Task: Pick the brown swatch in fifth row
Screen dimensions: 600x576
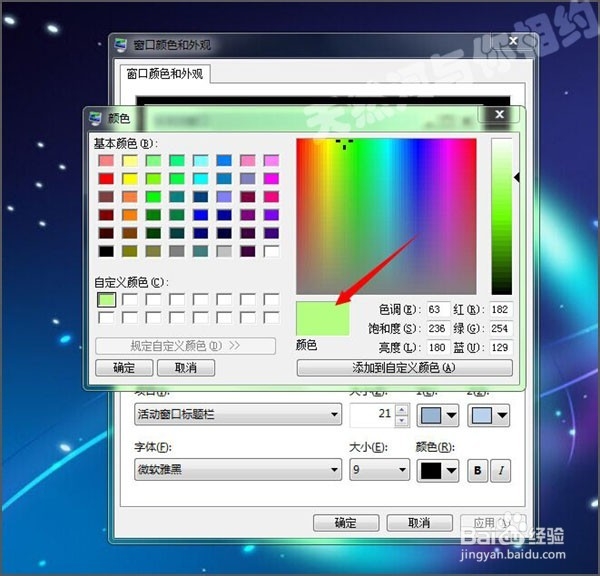Action: pyautogui.click(x=130, y=233)
